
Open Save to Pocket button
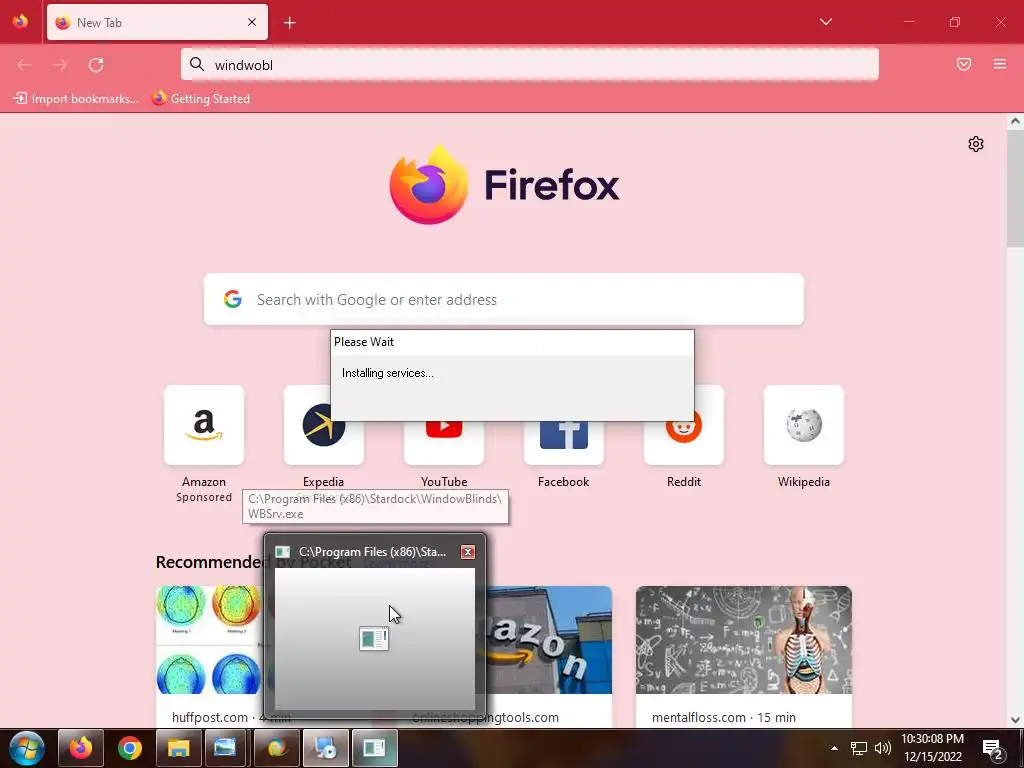click(x=964, y=64)
